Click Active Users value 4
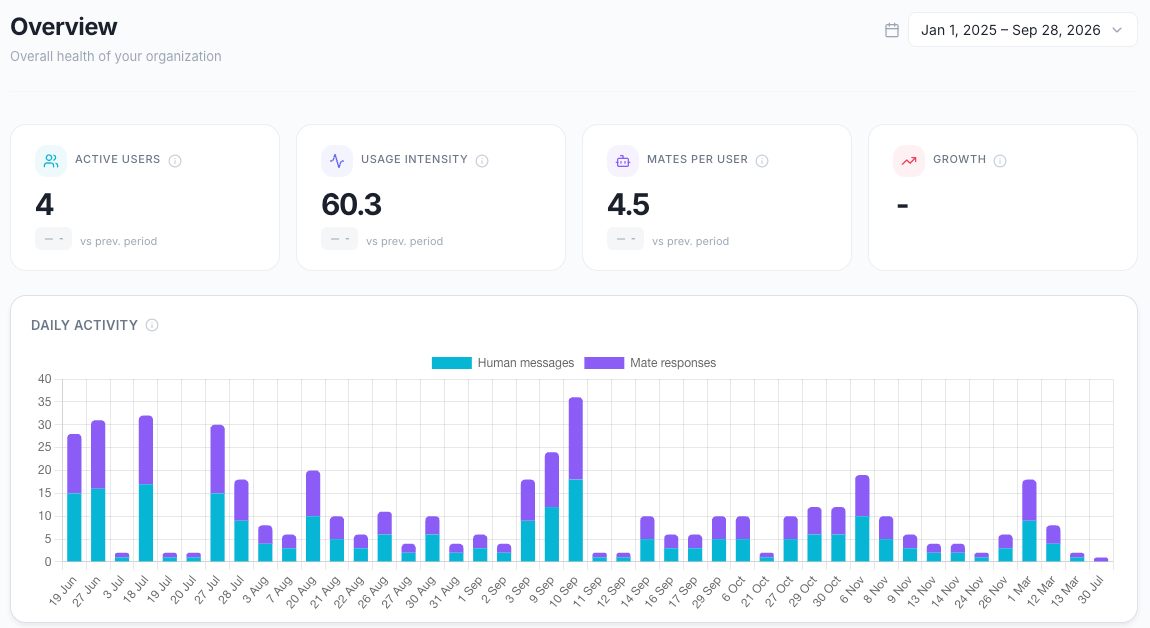1150x628 pixels. pyautogui.click(x=45, y=204)
